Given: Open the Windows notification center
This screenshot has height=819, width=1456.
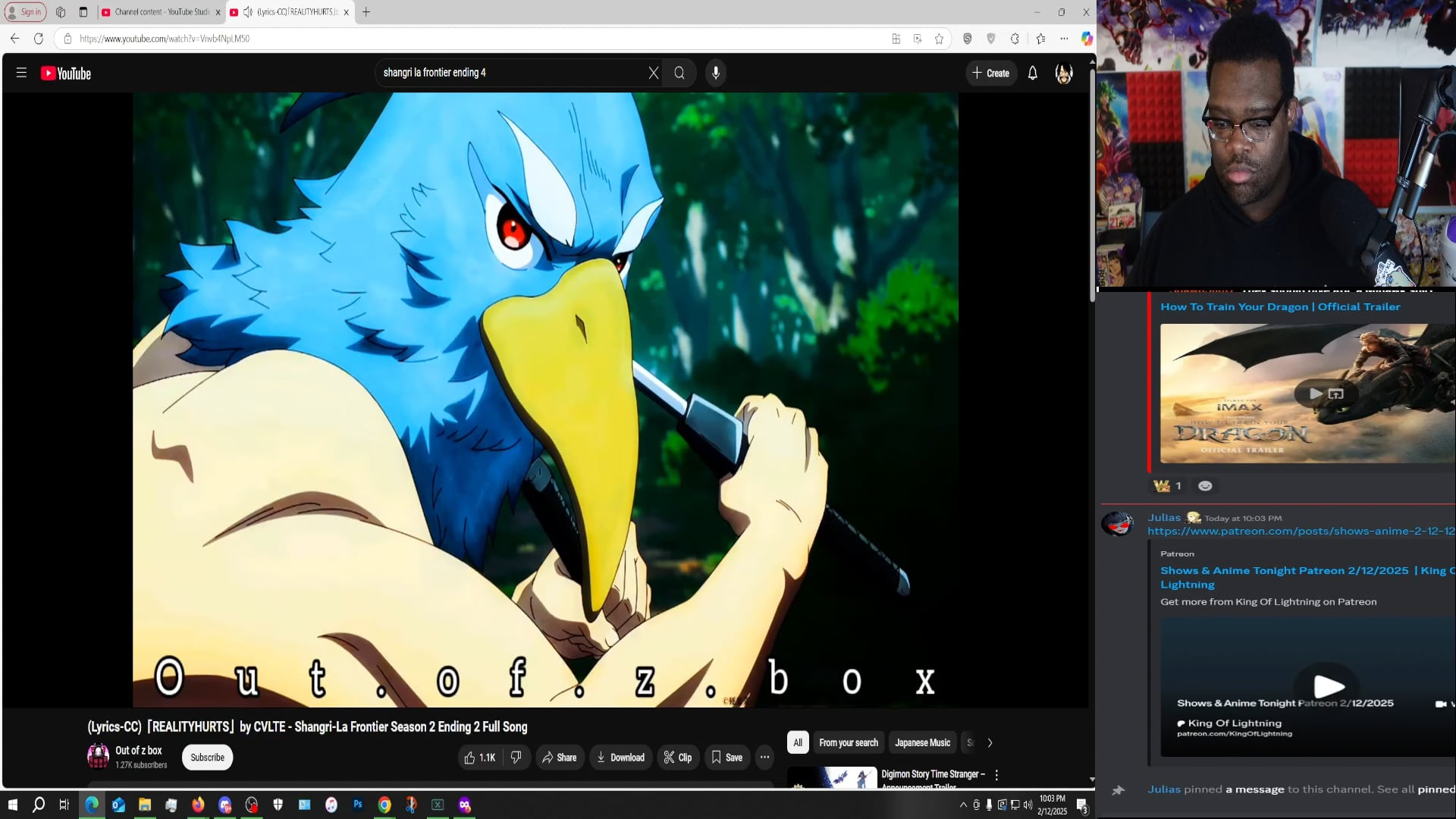Looking at the screenshot, I should tap(1083, 805).
